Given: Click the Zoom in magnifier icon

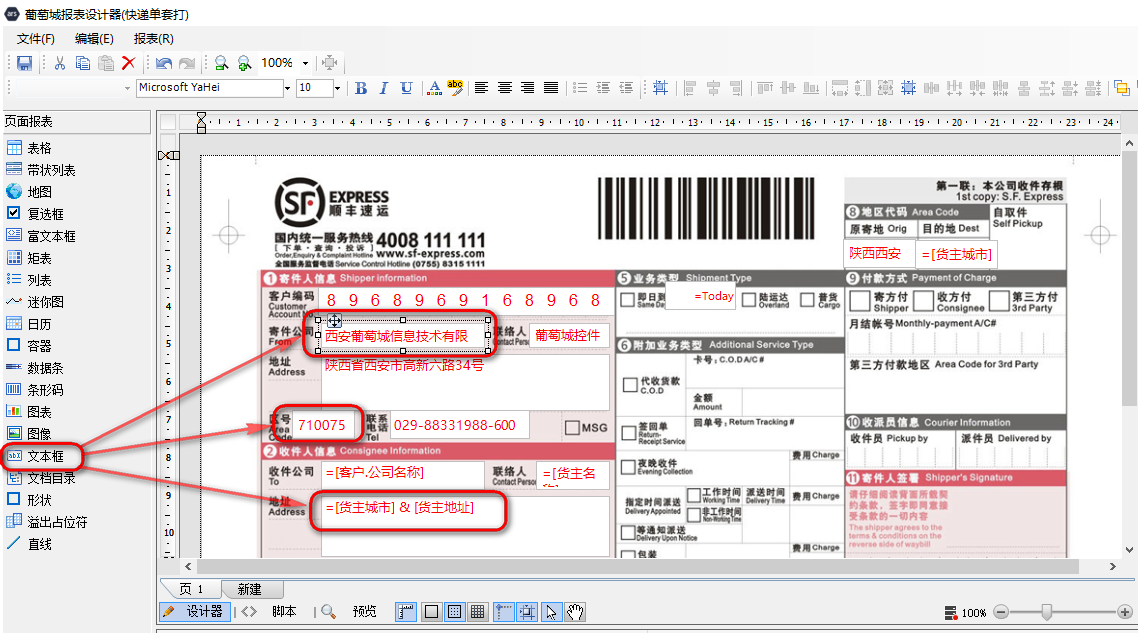Looking at the screenshot, I should click(x=244, y=63).
